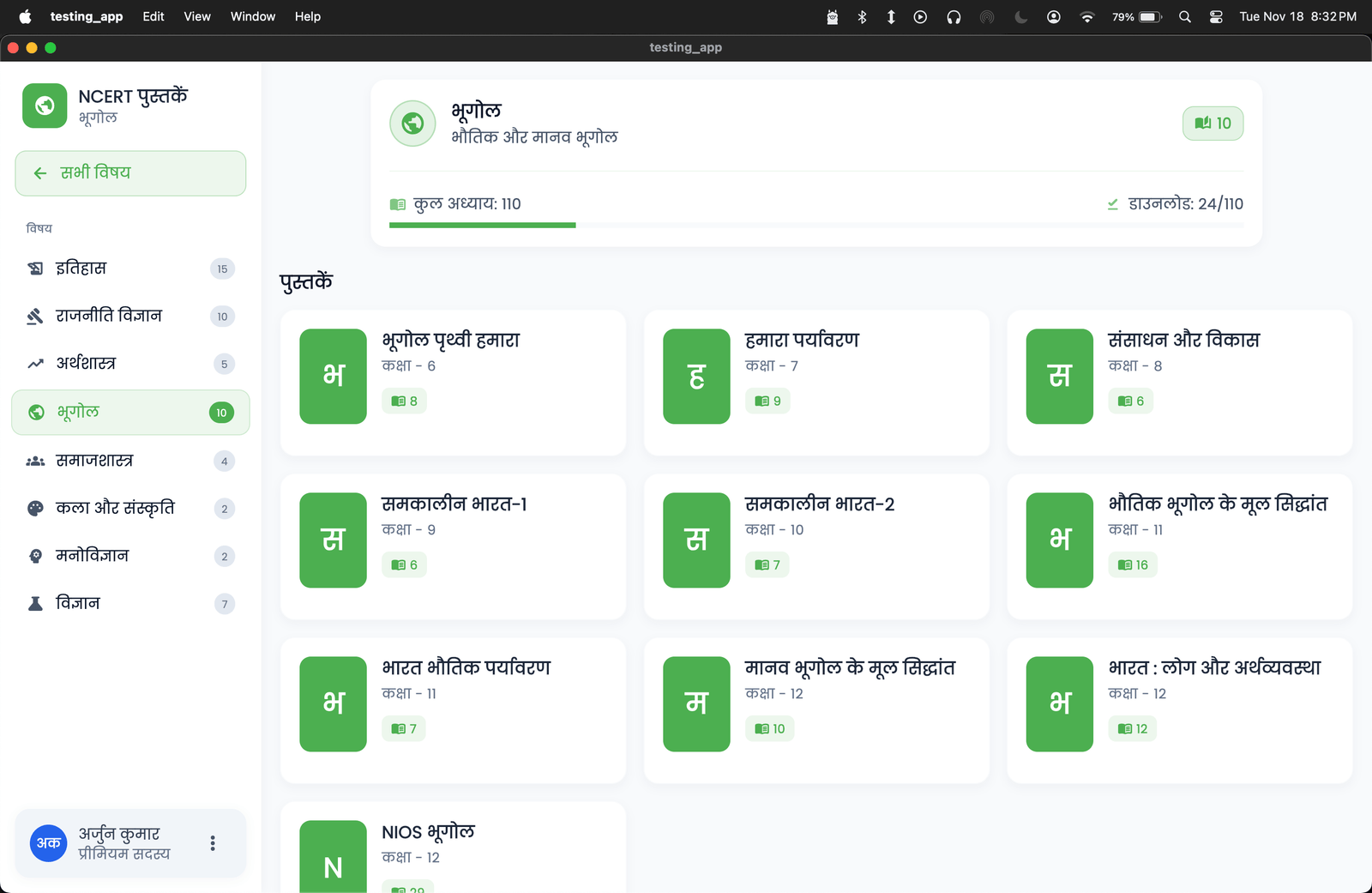Click the green भ tile for भूगोल पृथ्वी हमारा
1372x893 pixels.
333,376
